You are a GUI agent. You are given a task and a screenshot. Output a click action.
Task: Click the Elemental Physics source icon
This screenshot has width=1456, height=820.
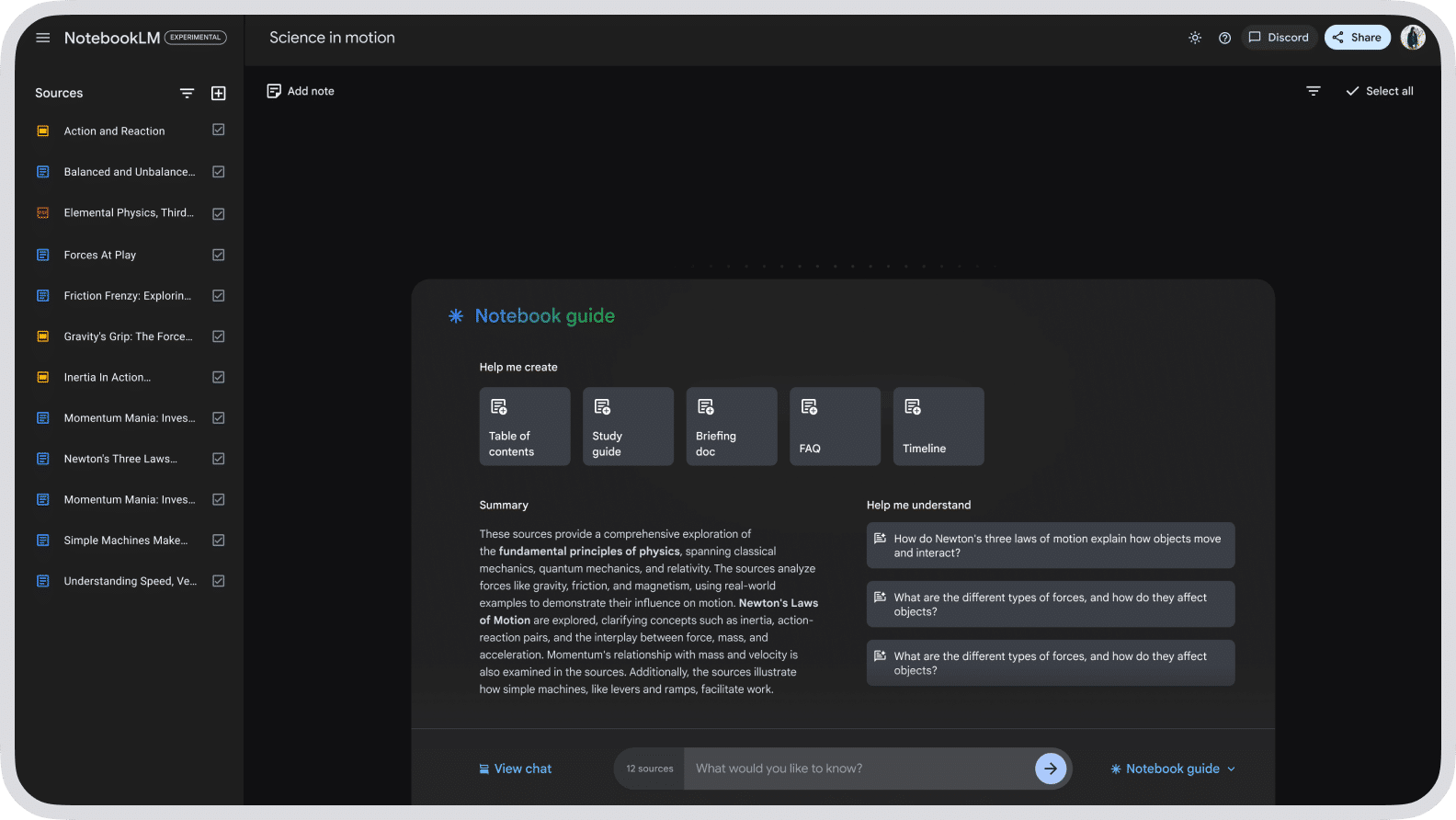(42, 212)
